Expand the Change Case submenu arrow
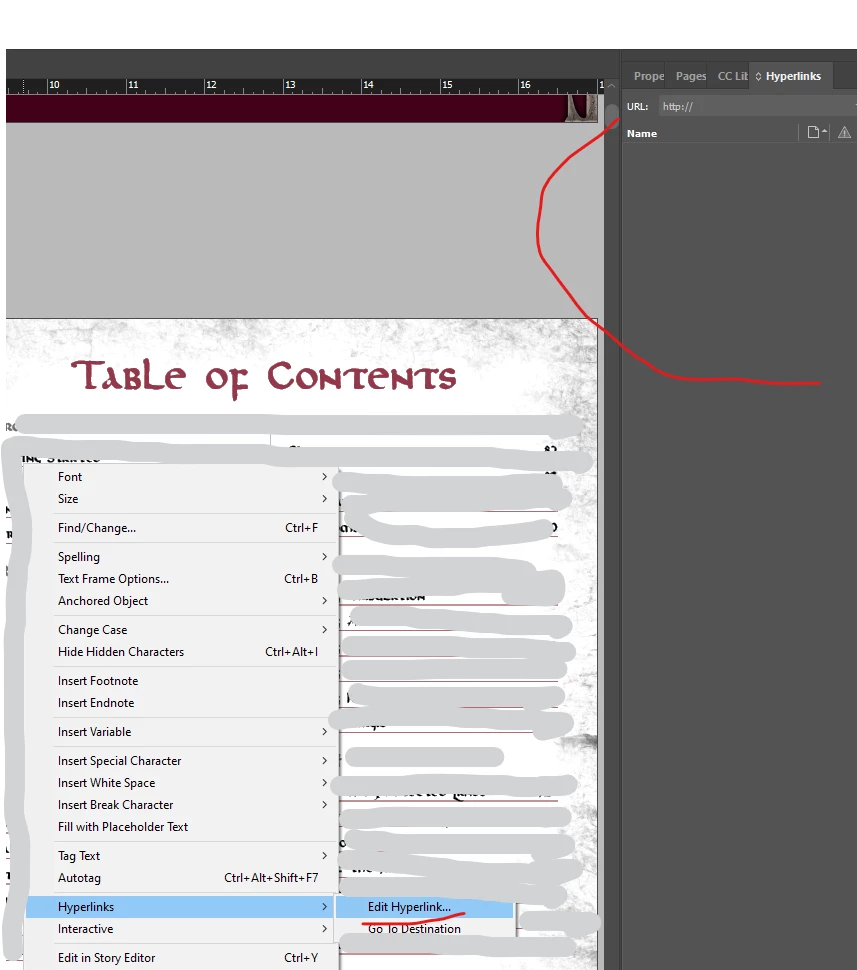857x970 pixels. click(x=324, y=630)
